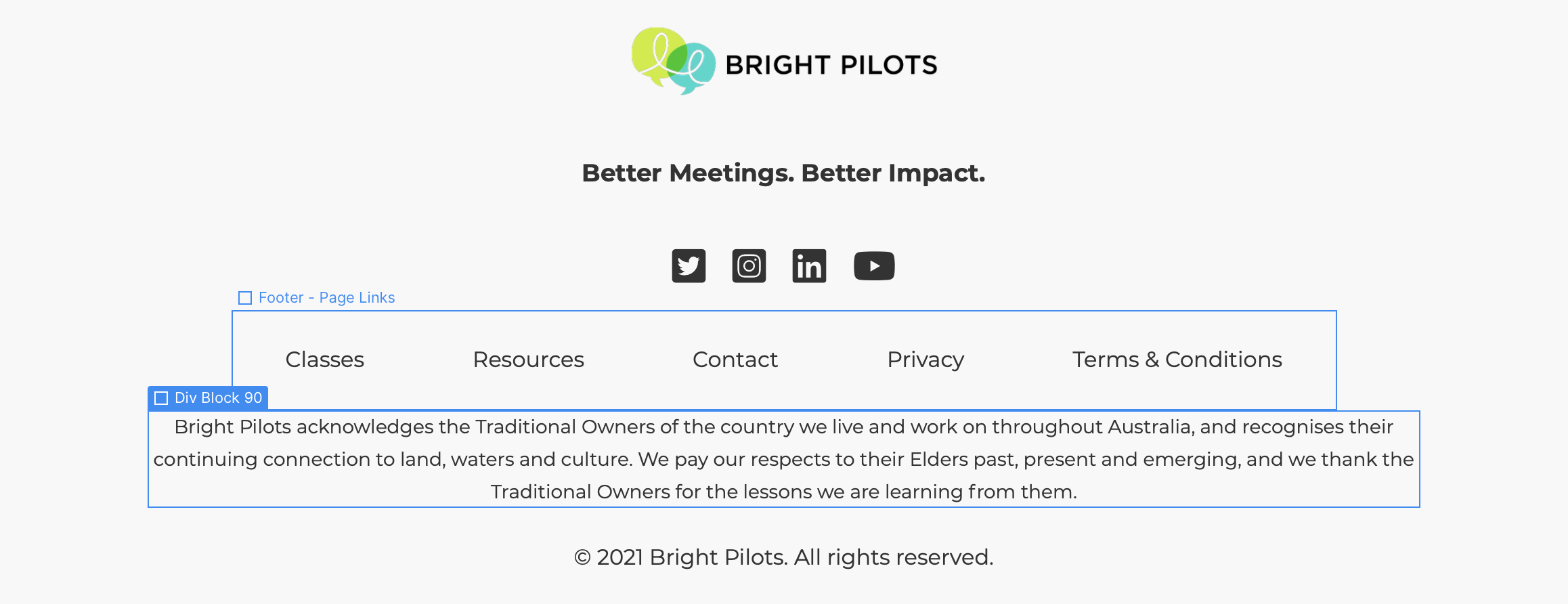Open the LinkedIn social icon
The image size is (1568, 604).
coord(809,266)
